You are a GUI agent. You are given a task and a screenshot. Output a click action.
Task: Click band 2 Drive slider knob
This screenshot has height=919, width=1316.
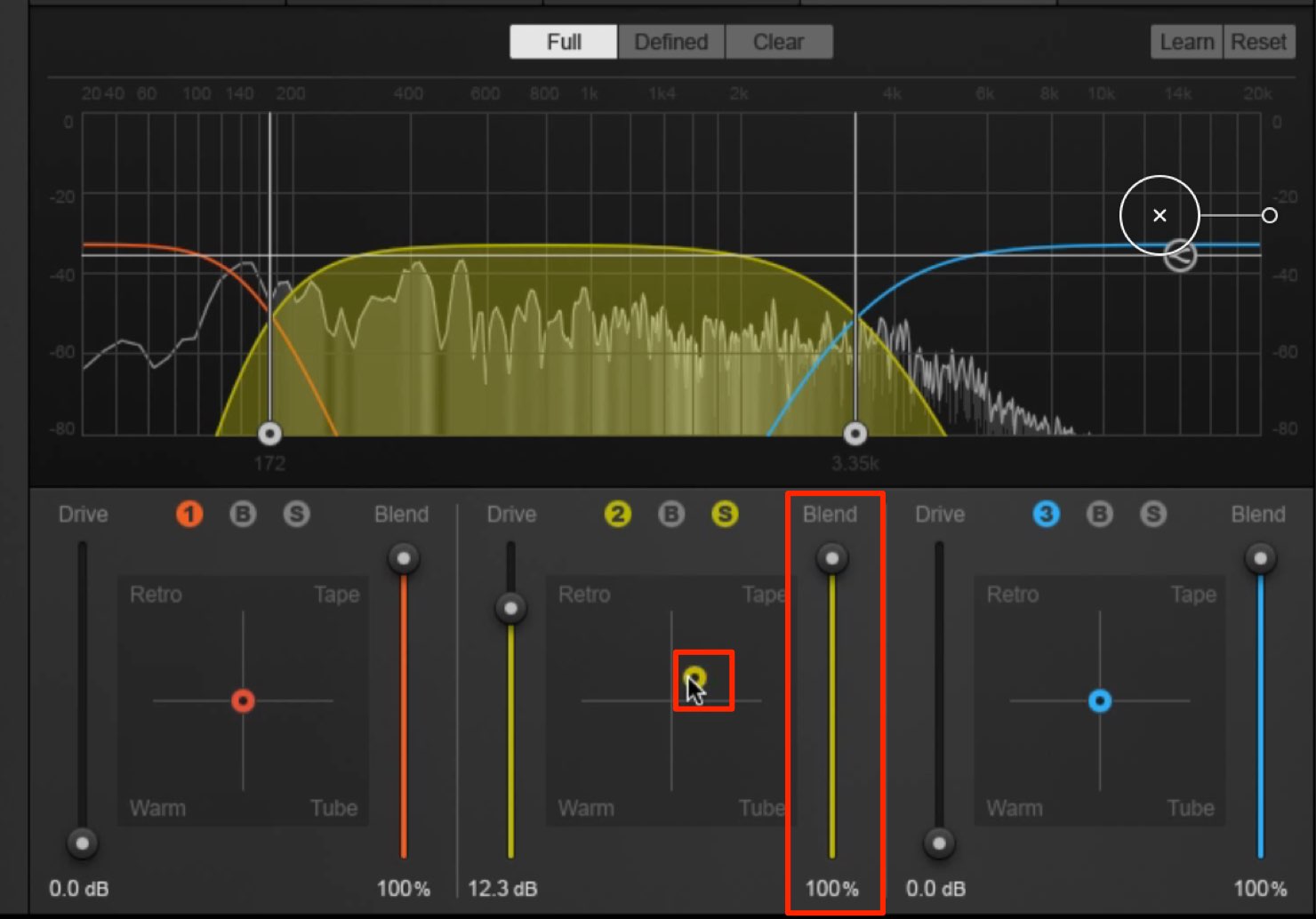(510, 609)
